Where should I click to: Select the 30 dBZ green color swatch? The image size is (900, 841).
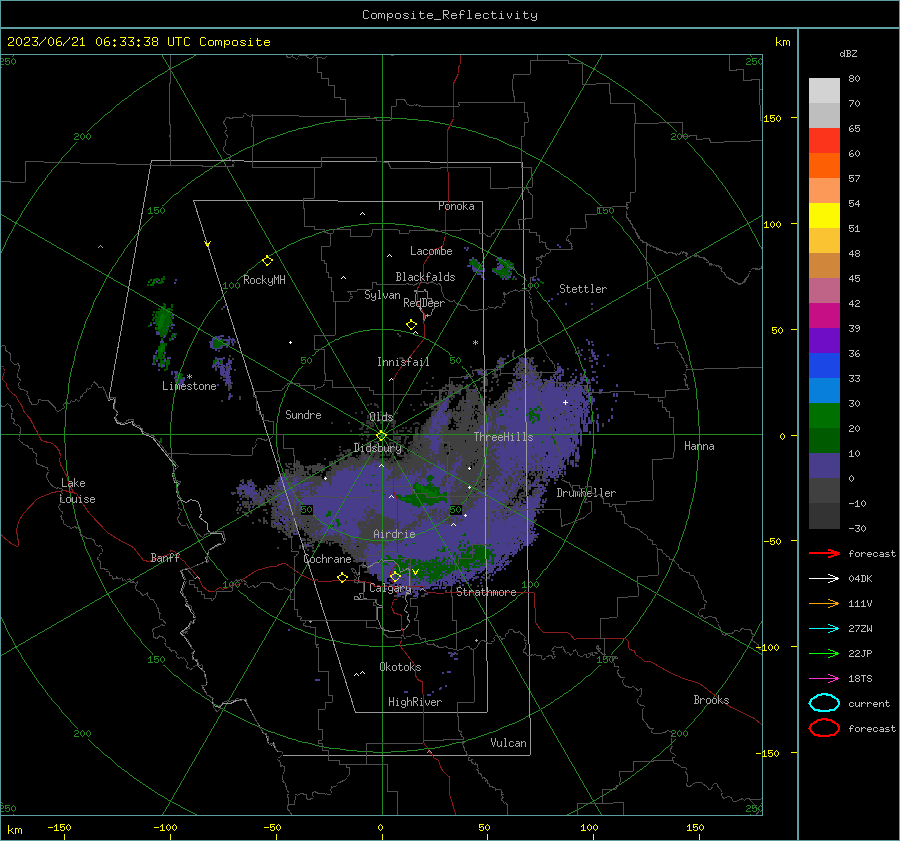click(824, 415)
